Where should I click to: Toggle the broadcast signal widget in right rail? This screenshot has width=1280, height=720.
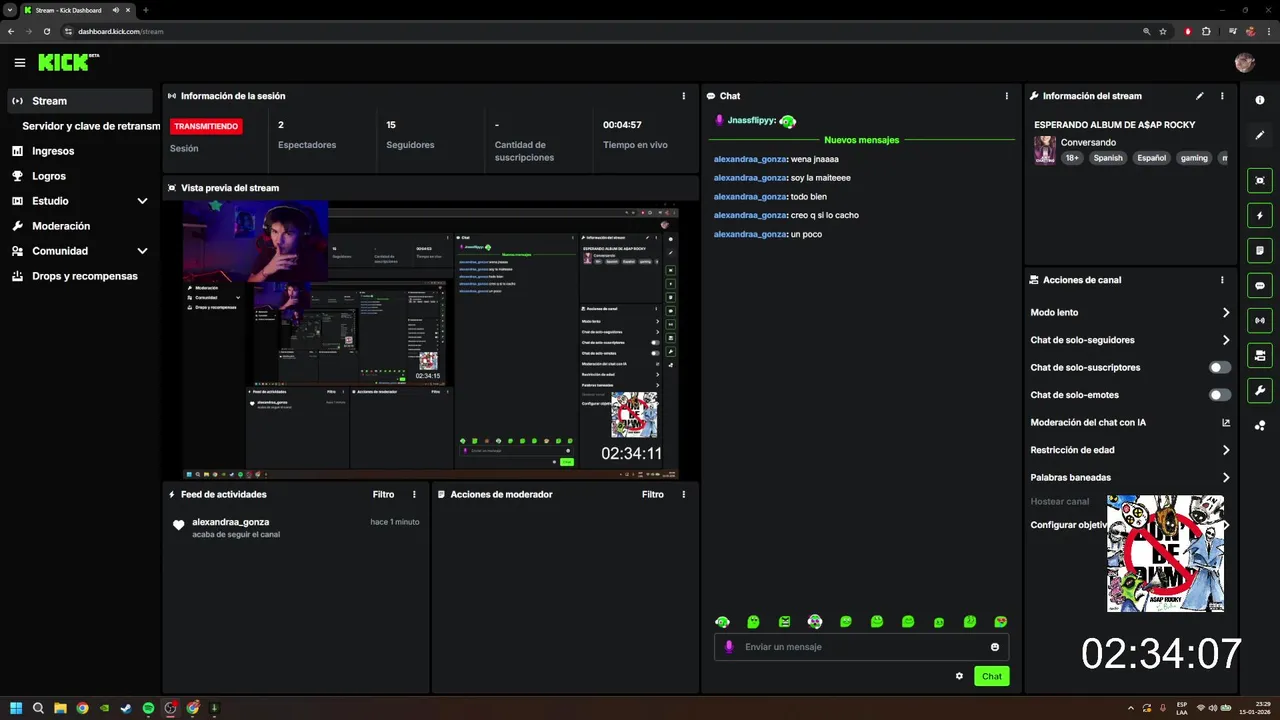[x=1260, y=320]
